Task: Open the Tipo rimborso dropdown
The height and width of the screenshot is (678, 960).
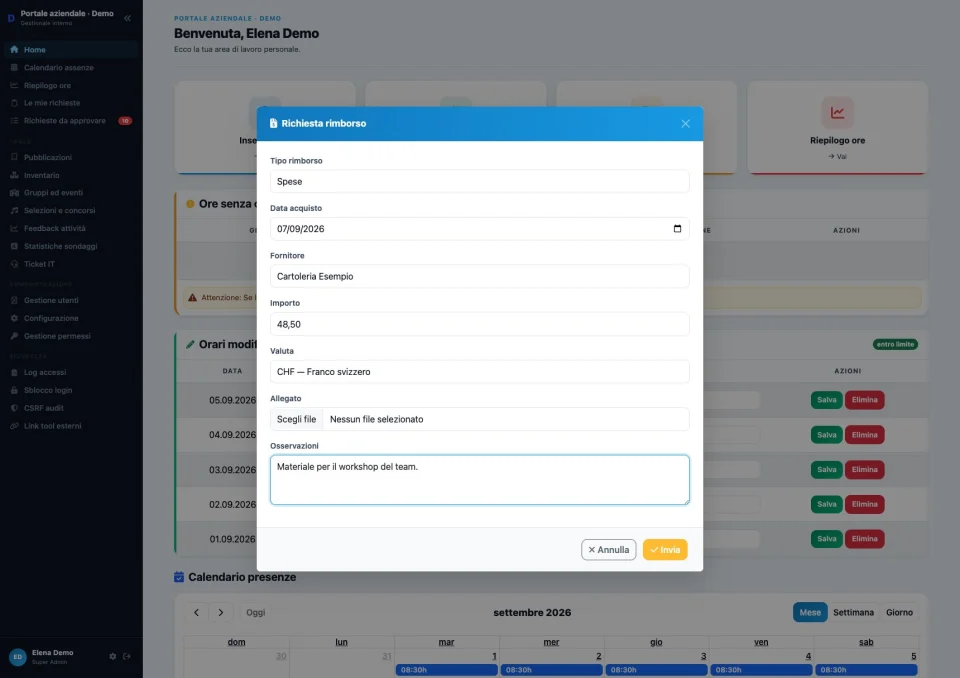Action: click(479, 181)
